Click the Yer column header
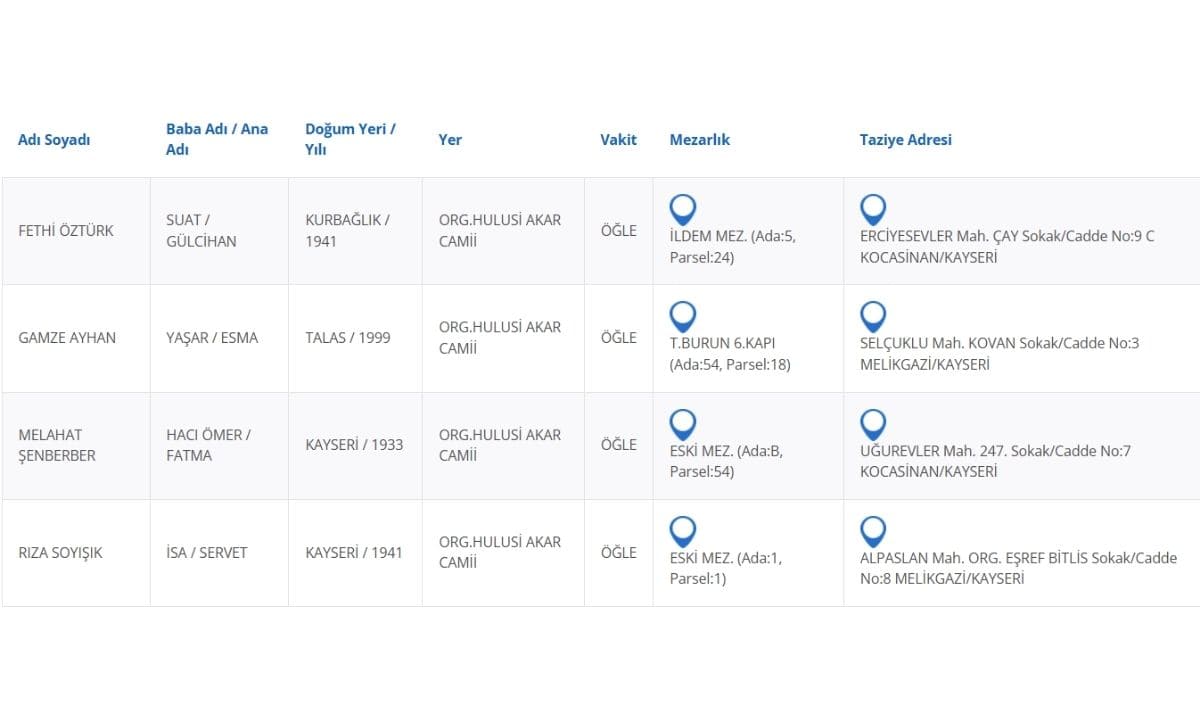The width and height of the screenshot is (1200, 705). tap(450, 140)
